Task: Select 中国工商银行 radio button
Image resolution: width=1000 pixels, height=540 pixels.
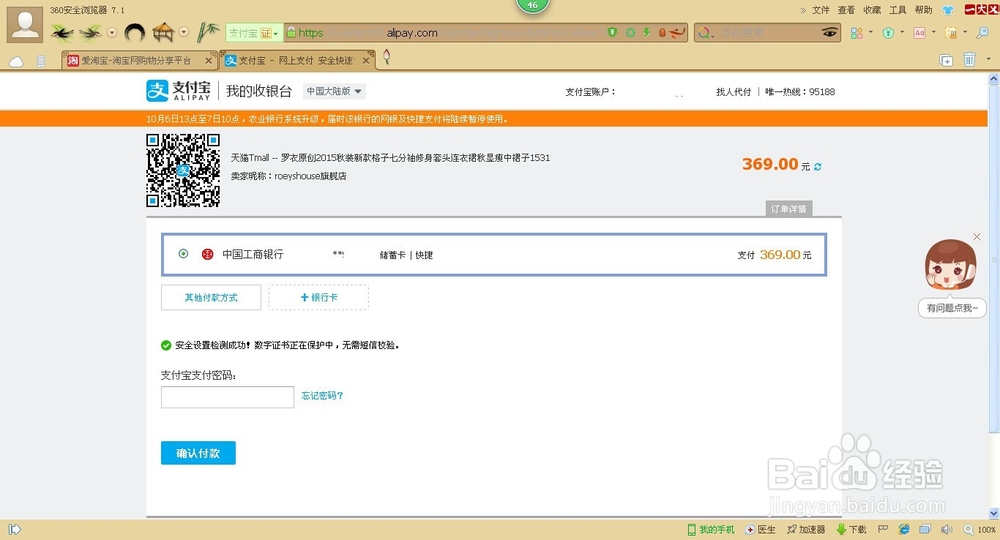Action: [x=183, y=254]
